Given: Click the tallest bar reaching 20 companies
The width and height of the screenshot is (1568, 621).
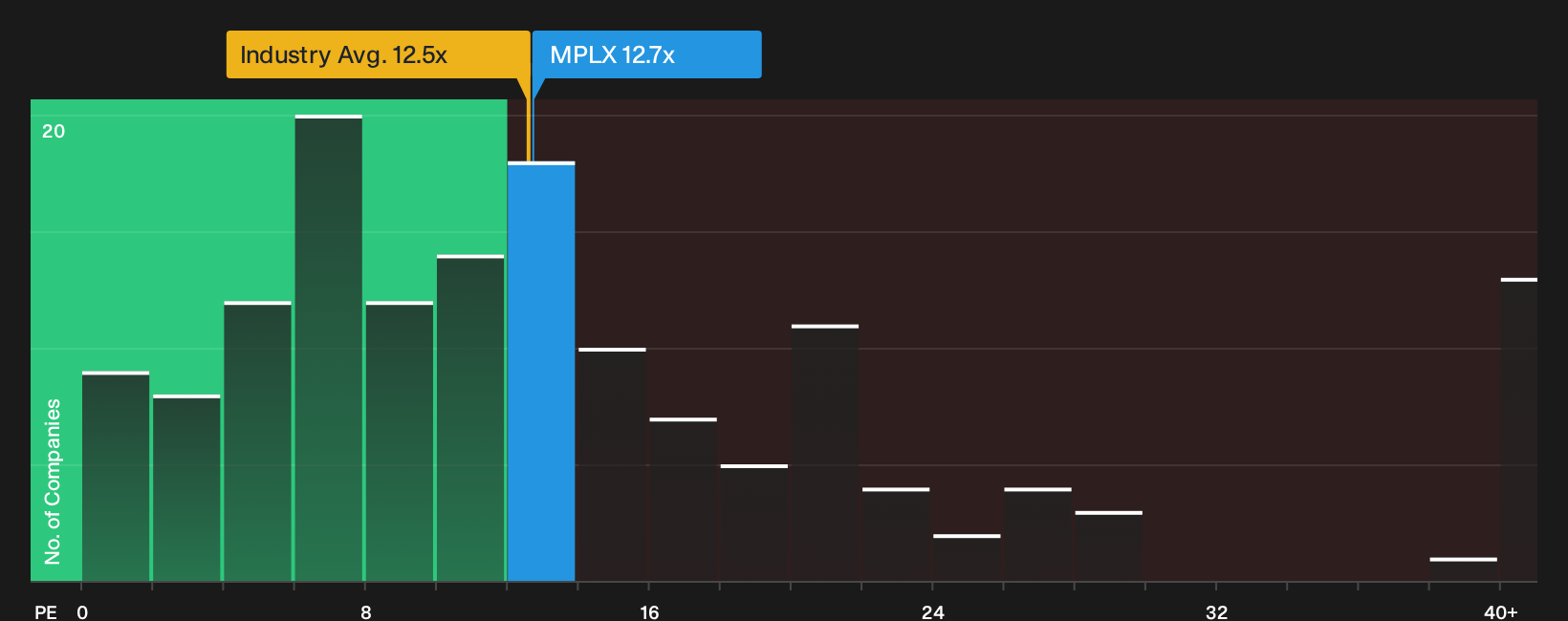Looking at the screenshot, I should pos(329,348).
